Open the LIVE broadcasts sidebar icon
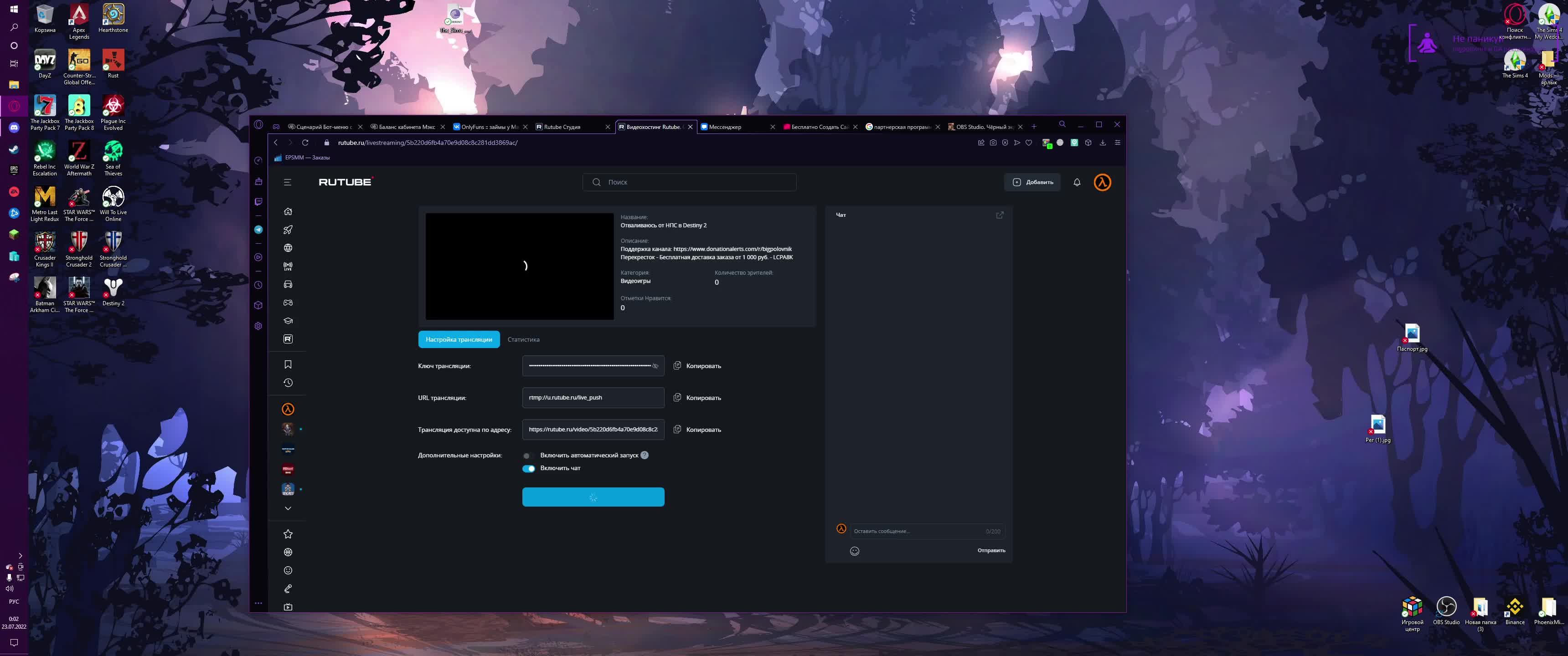 click(288, 266)
